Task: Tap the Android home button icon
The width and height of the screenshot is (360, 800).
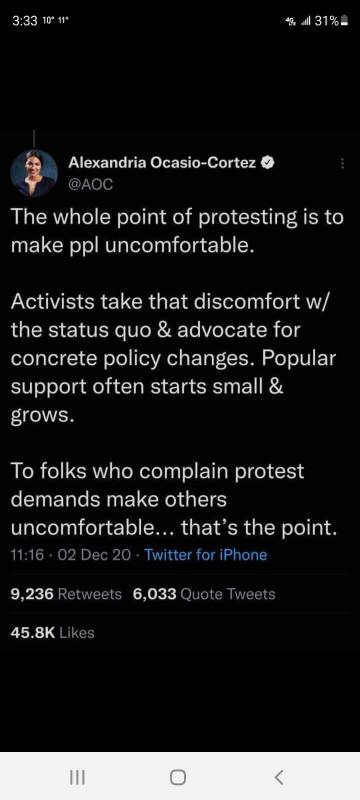Action: point(178,777)
